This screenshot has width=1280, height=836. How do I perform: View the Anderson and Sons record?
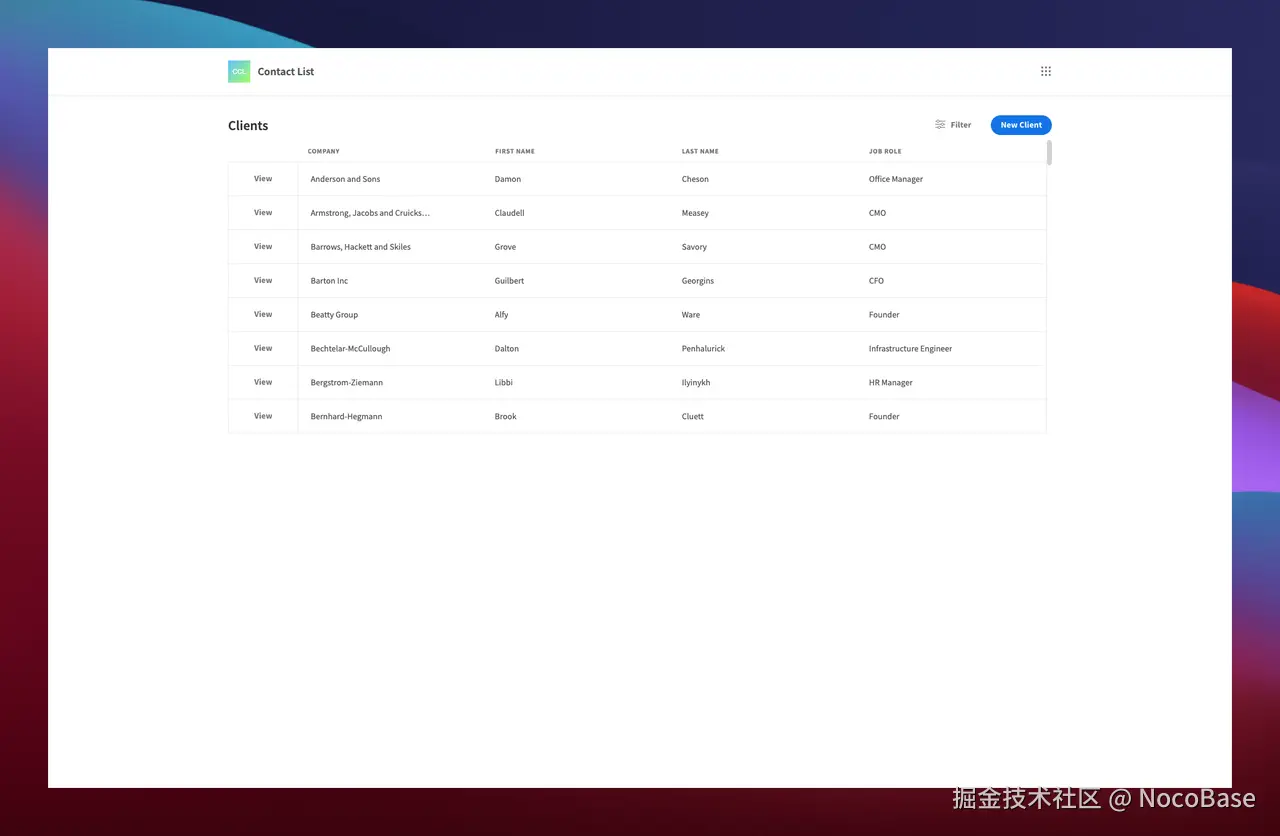[262, 178]
